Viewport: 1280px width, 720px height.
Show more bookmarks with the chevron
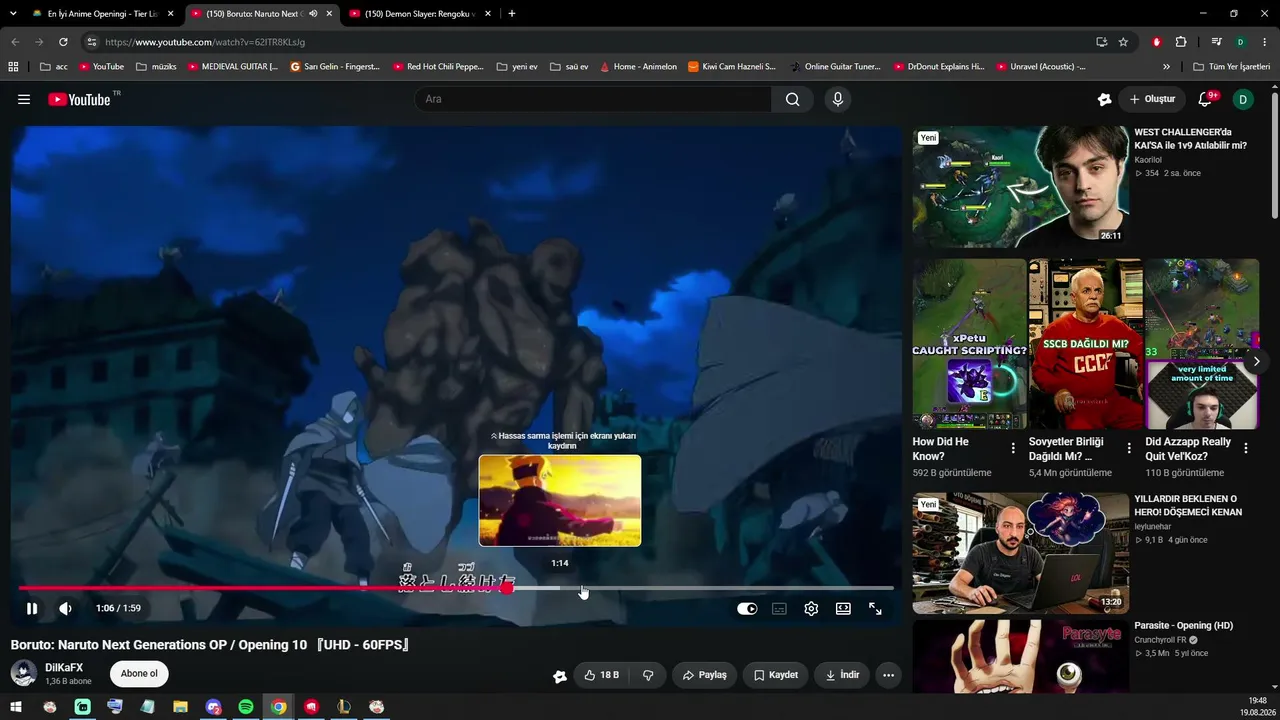1166,67
